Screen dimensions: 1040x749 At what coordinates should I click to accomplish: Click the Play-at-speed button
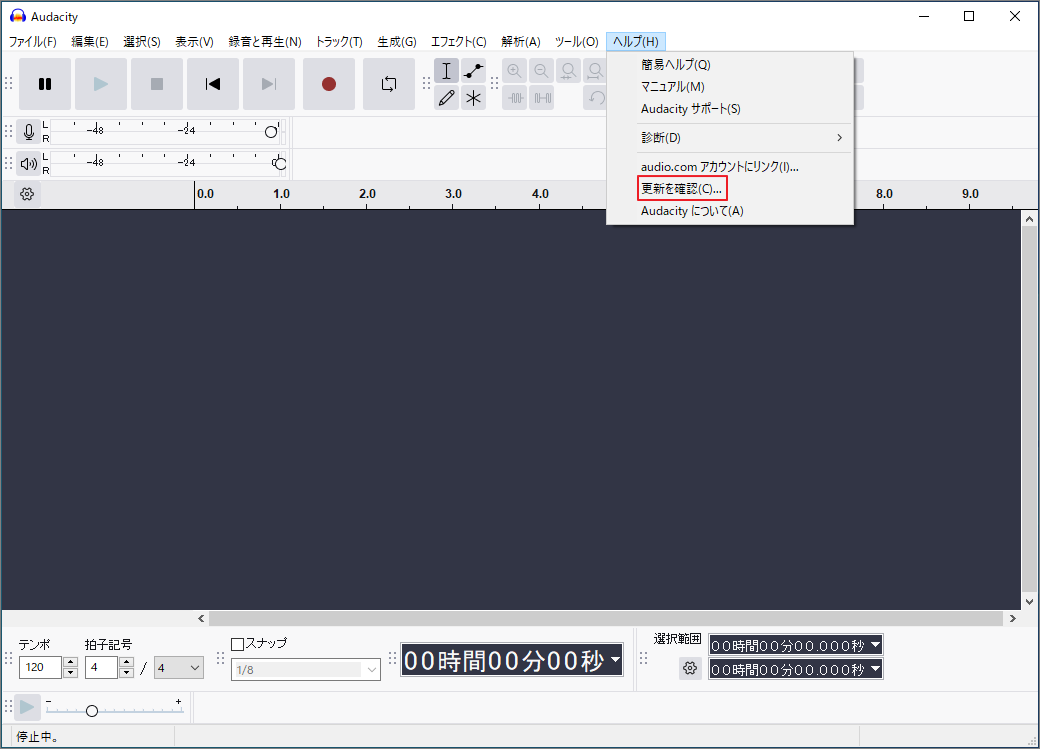click(27, 707)
